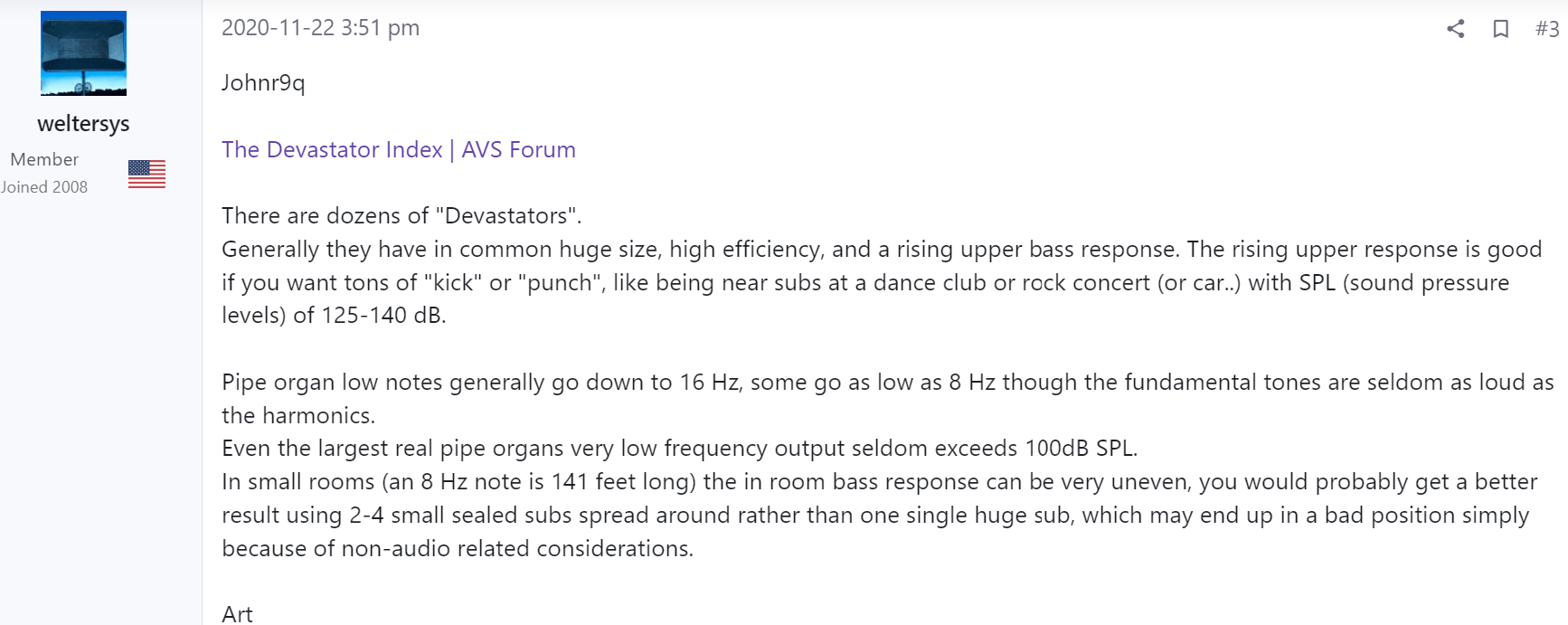This screenshot has height=625, width=1568.
Task: Follow The Devastator Index AVS Forum link
Action: tap(399, 149)
